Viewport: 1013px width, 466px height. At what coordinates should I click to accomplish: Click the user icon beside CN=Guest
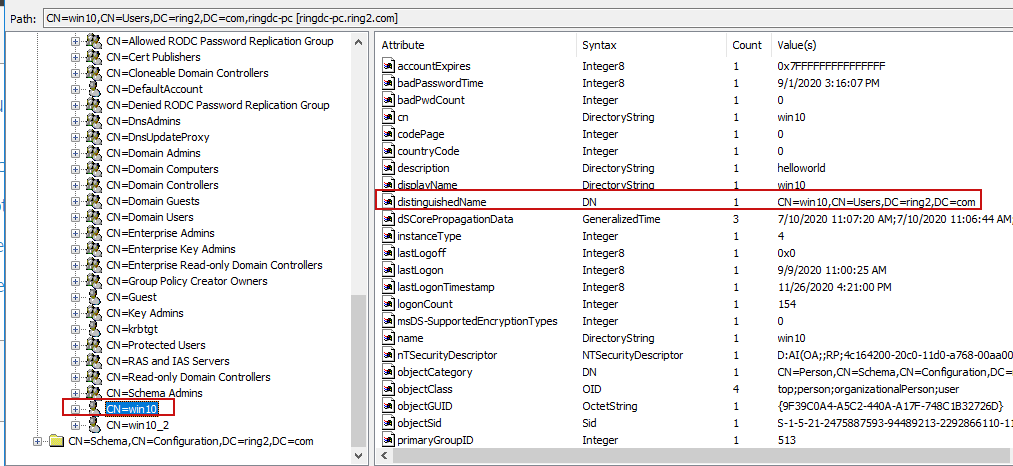pos(93,297)
